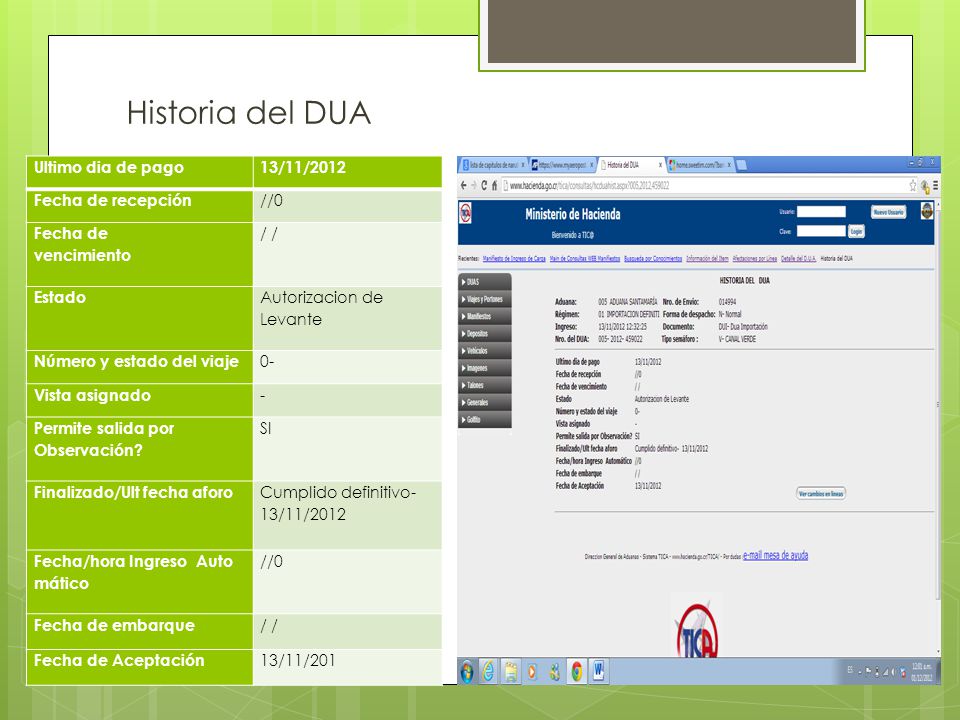Open Windows Media Player taskbar icon
Screen dimensions: 960x720
click(532, 672)
